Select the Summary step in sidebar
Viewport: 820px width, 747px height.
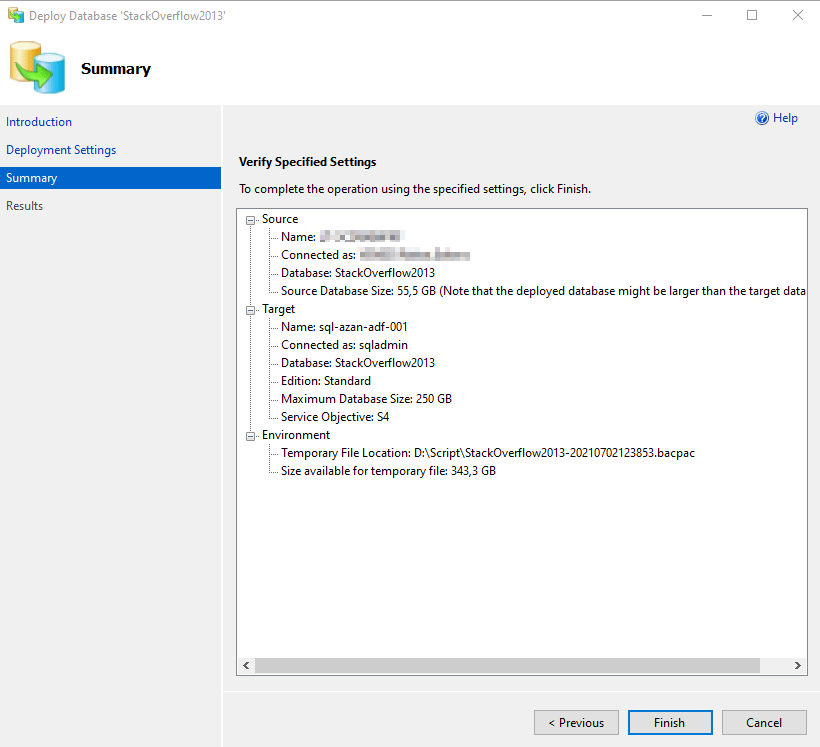[x=32, y=178]
